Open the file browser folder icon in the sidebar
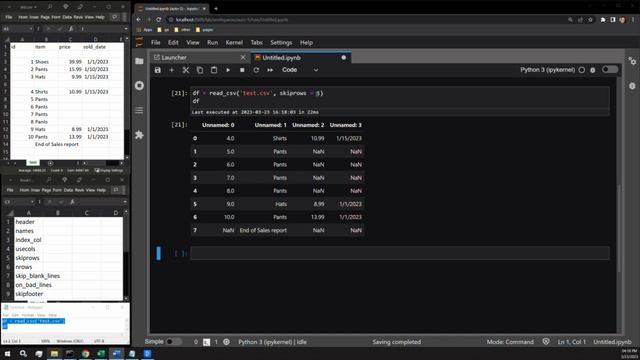This screenshot has width=640, height=360. tap(139, 61)
